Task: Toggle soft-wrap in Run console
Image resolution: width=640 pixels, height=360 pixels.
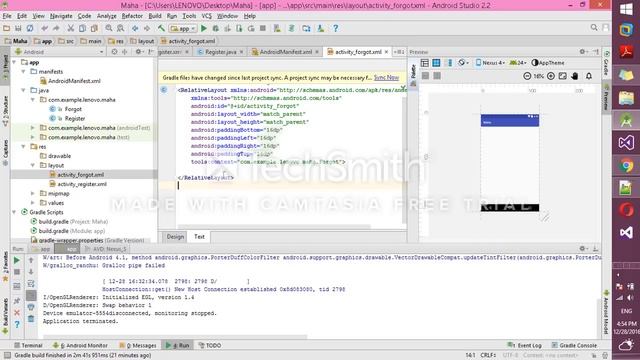Action: click(31, 284)
